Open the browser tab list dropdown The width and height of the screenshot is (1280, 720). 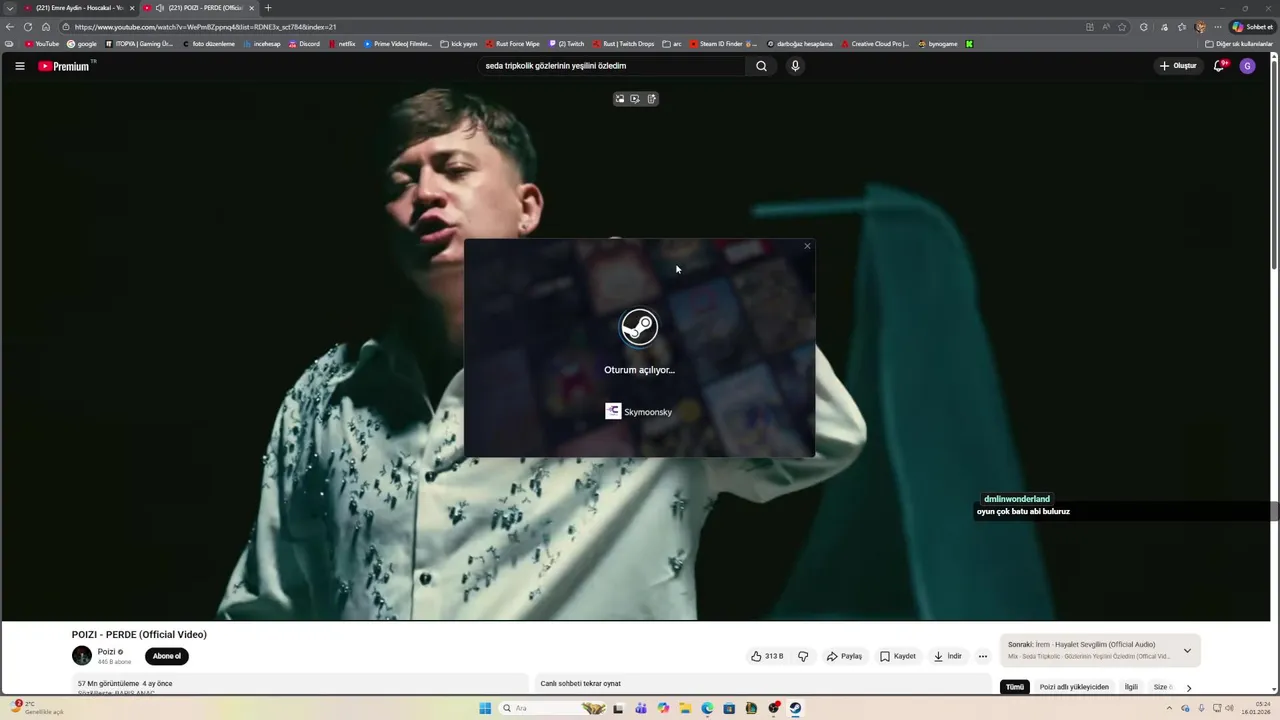point(9,8)
